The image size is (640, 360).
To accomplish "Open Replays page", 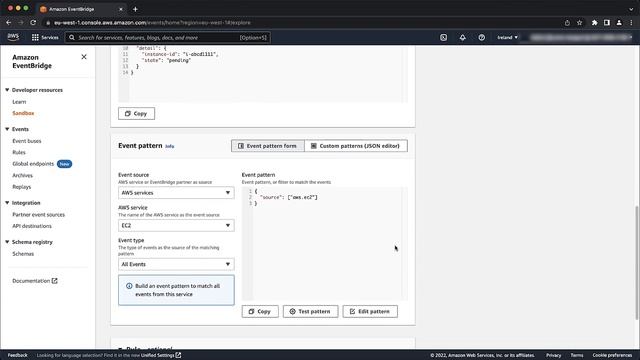I will coord(22,187).
